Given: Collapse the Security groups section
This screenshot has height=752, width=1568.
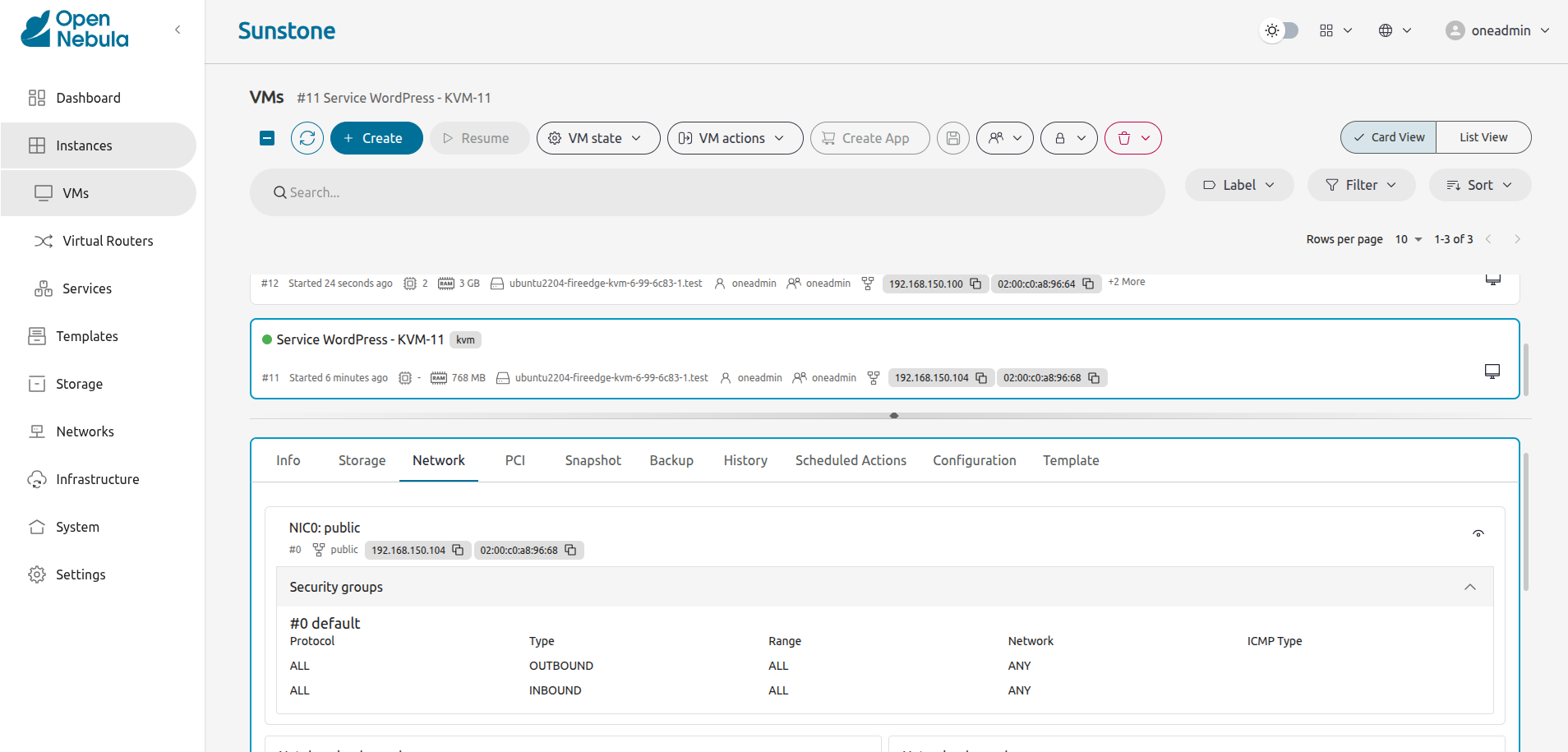Looking at the screenshot, I should [1469, 587].
